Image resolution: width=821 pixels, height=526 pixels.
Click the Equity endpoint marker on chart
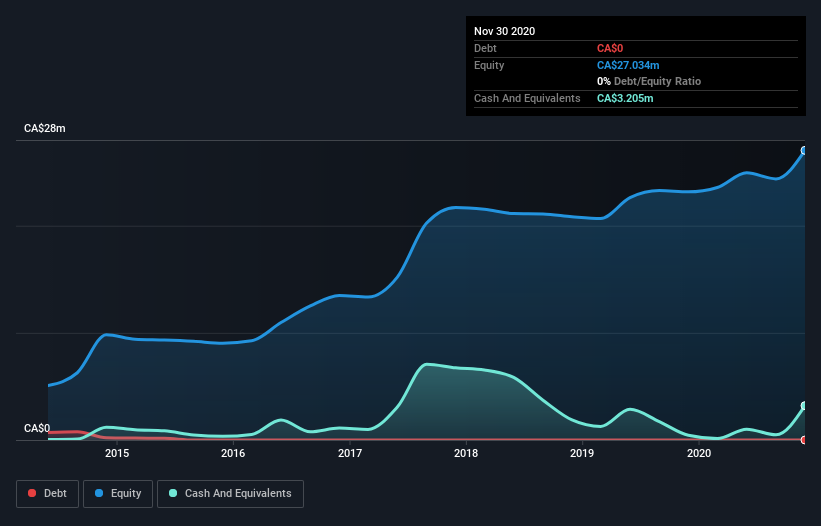point(804,151)
